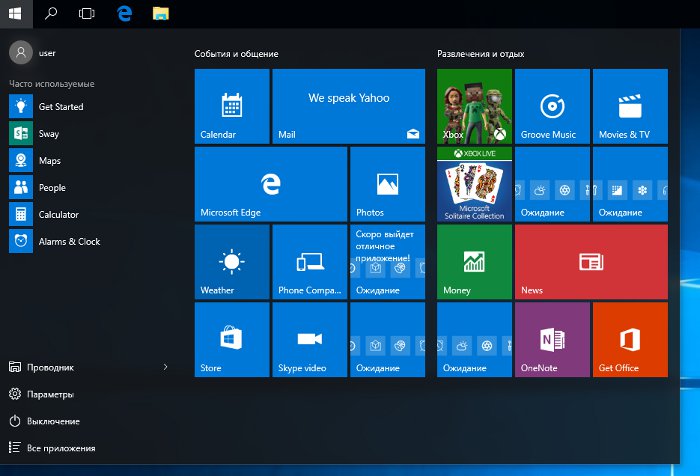
Task: Open Maps from frequently used list
Action: coord(89,160)
